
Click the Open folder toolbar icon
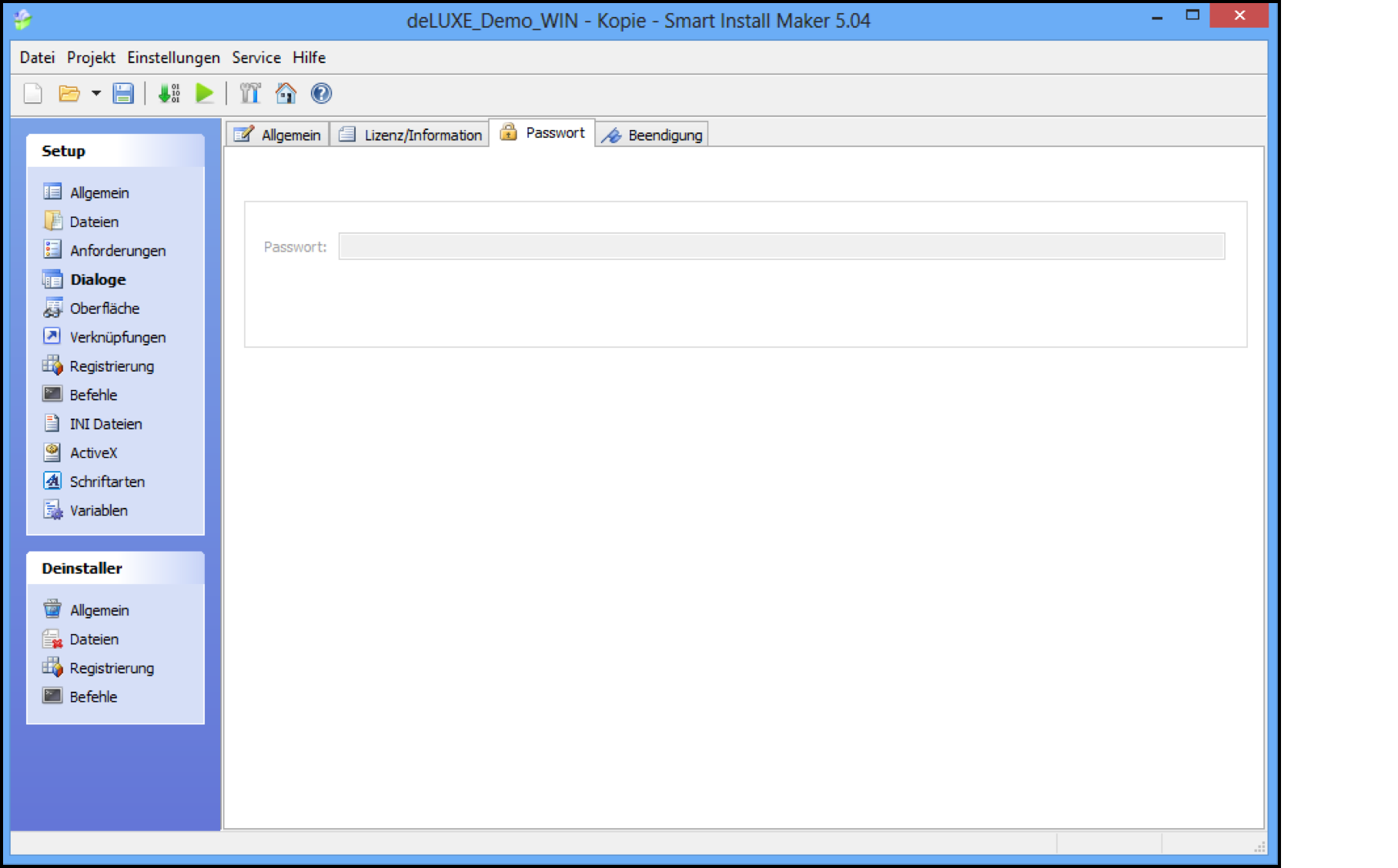pos(69,94)
